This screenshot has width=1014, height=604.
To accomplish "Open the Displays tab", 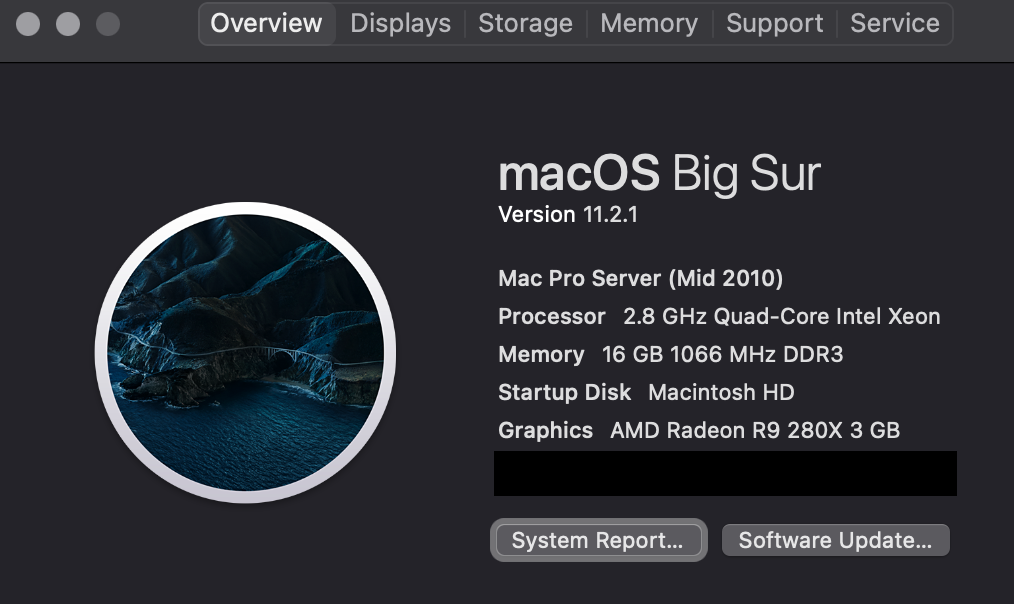I will pyautogui.click(x=400, y=23).
